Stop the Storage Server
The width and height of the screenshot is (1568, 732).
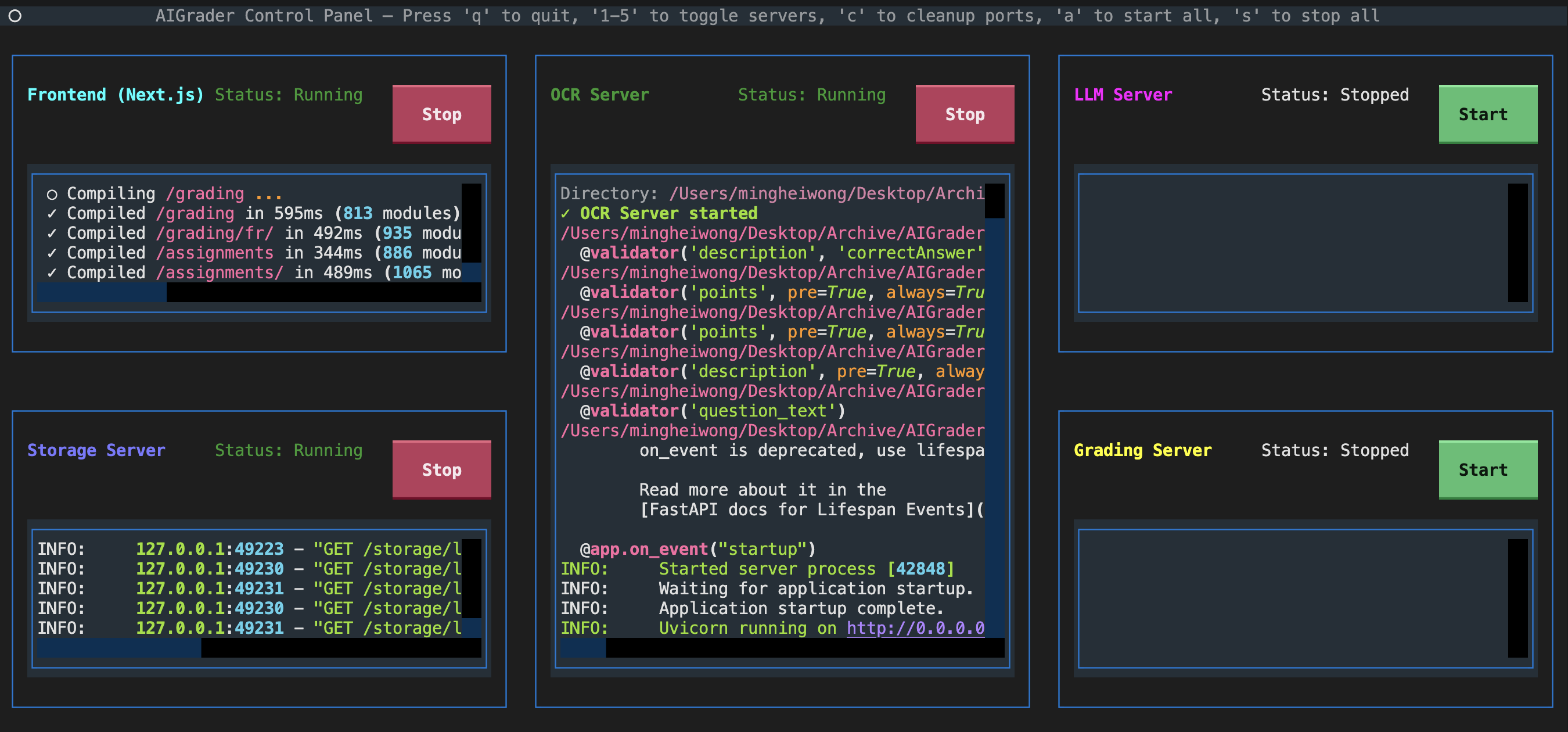click(x=441, y=469)
